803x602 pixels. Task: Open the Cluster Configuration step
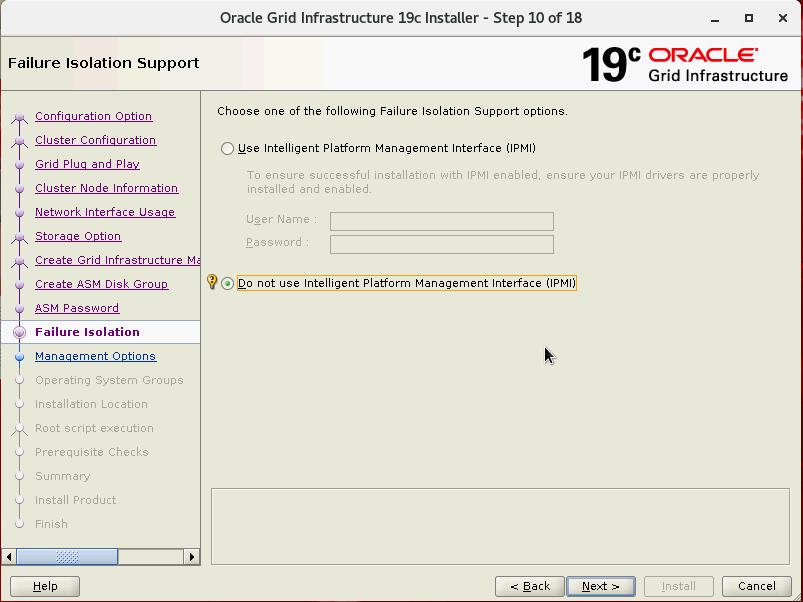(95, 140)
